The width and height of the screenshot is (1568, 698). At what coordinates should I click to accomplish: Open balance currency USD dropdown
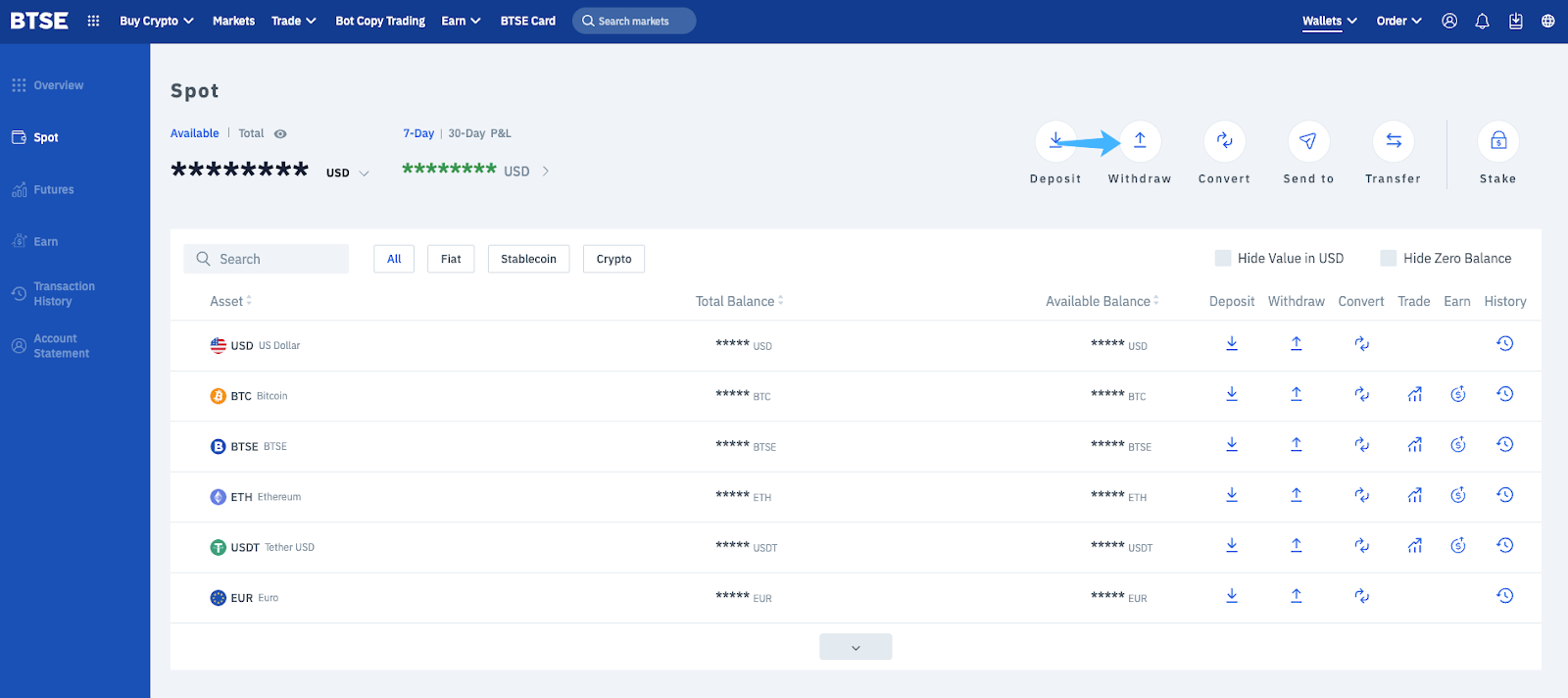pos(348,173)
